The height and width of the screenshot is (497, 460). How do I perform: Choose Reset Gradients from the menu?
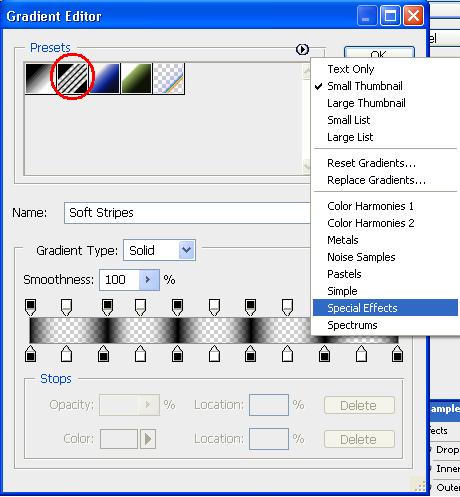(x=371, y=163)
